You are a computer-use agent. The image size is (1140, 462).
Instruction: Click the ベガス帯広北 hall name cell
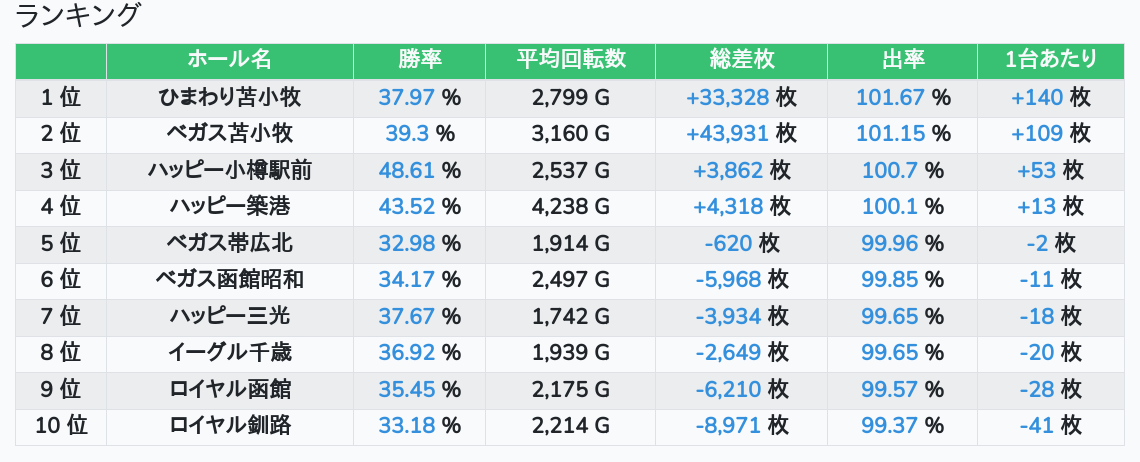click(x=229, y=243)
